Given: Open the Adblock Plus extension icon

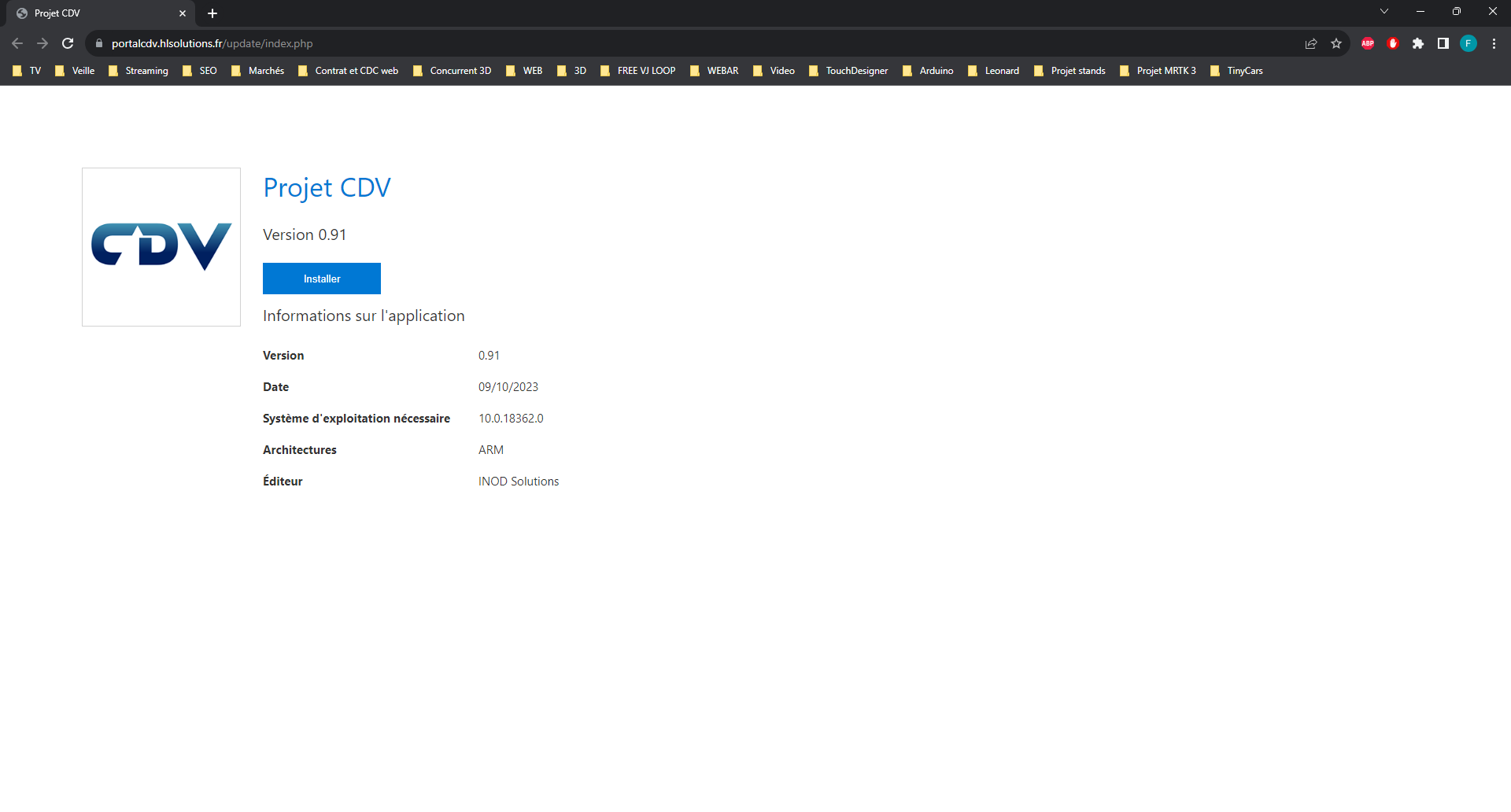Looking at the screenshot, I should (1368, 43).
